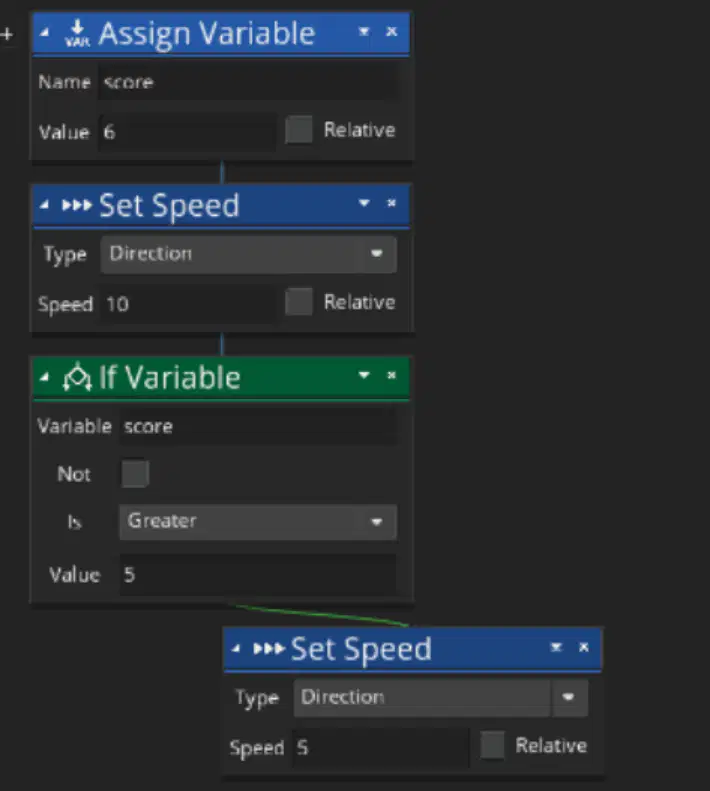This screenshot has height=791, width=710.
Task: Click the Assign Variable VAR icon
Action: 77,33
